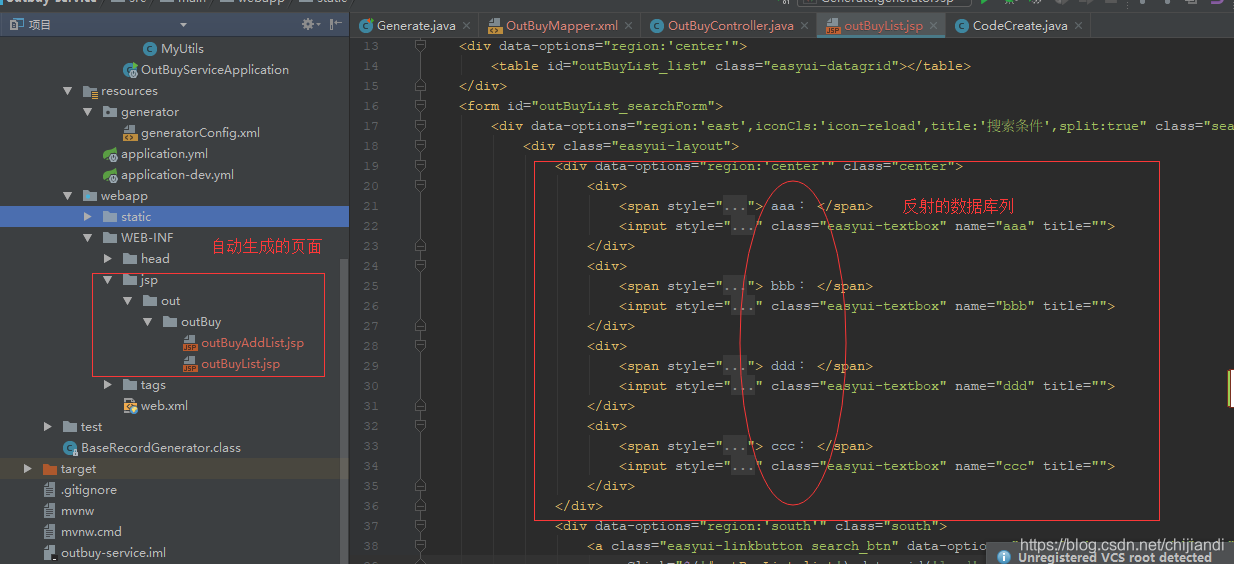Open MyUtils class in project tree
Image resolution: width=1234 pixels, height=564 pixels.
click(182, 48)
